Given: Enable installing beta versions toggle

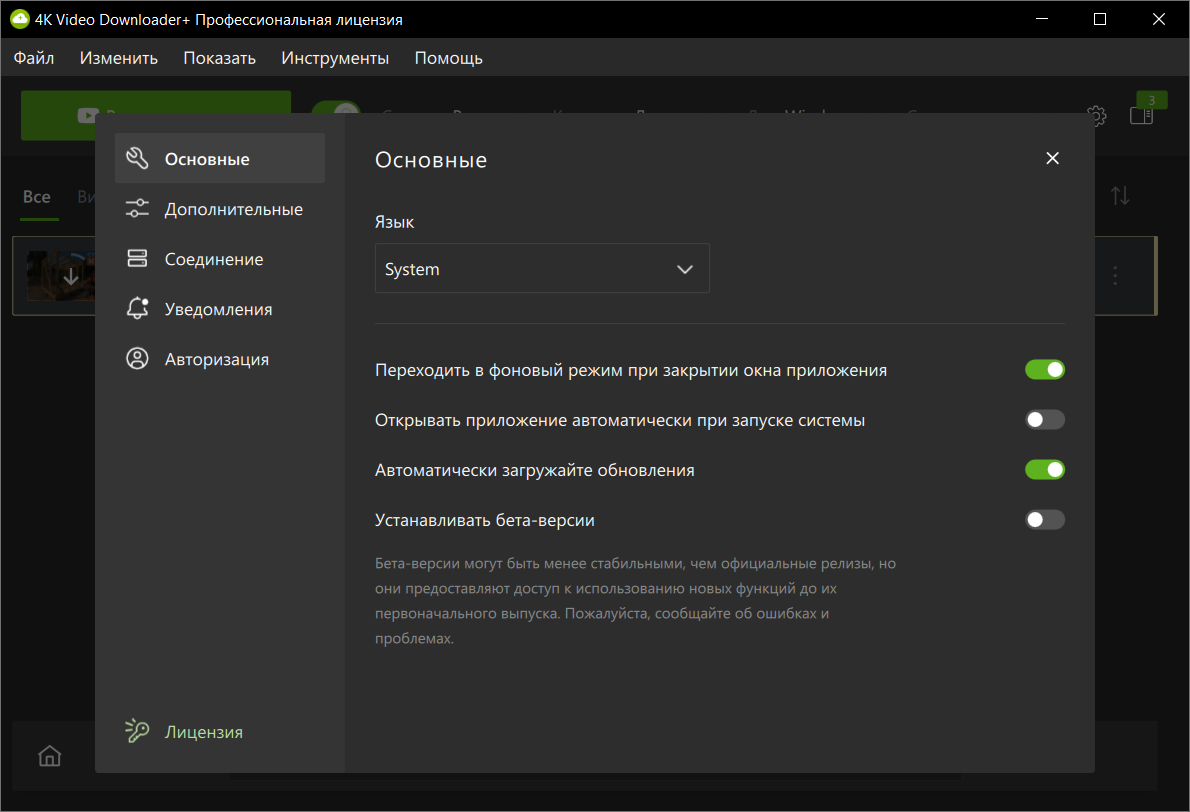Looking at the screenshot, I should click(x=1045, y=520).
